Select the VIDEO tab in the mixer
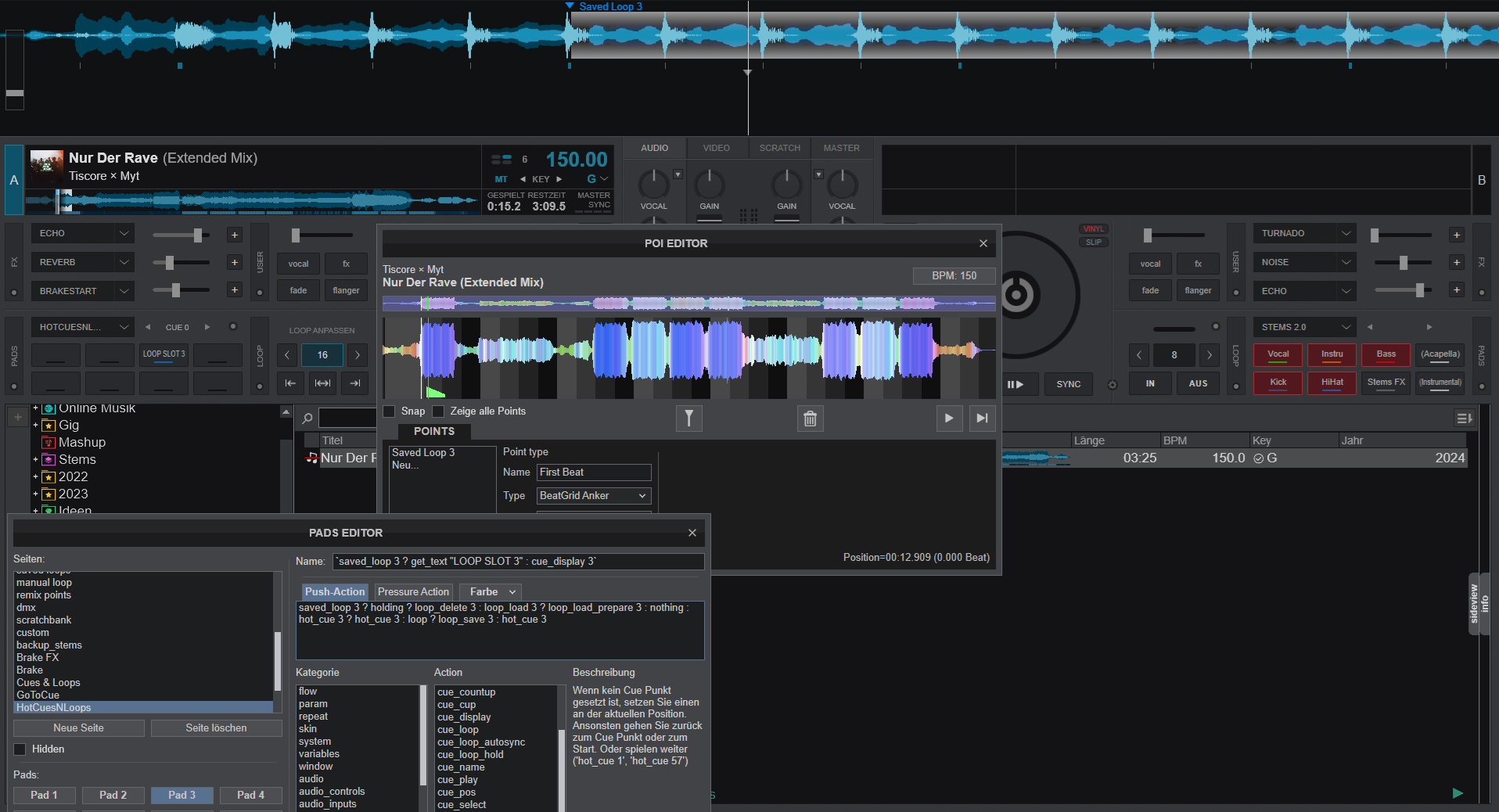Viewport: 1499px width, 812px height. click(x=716, y=148)
